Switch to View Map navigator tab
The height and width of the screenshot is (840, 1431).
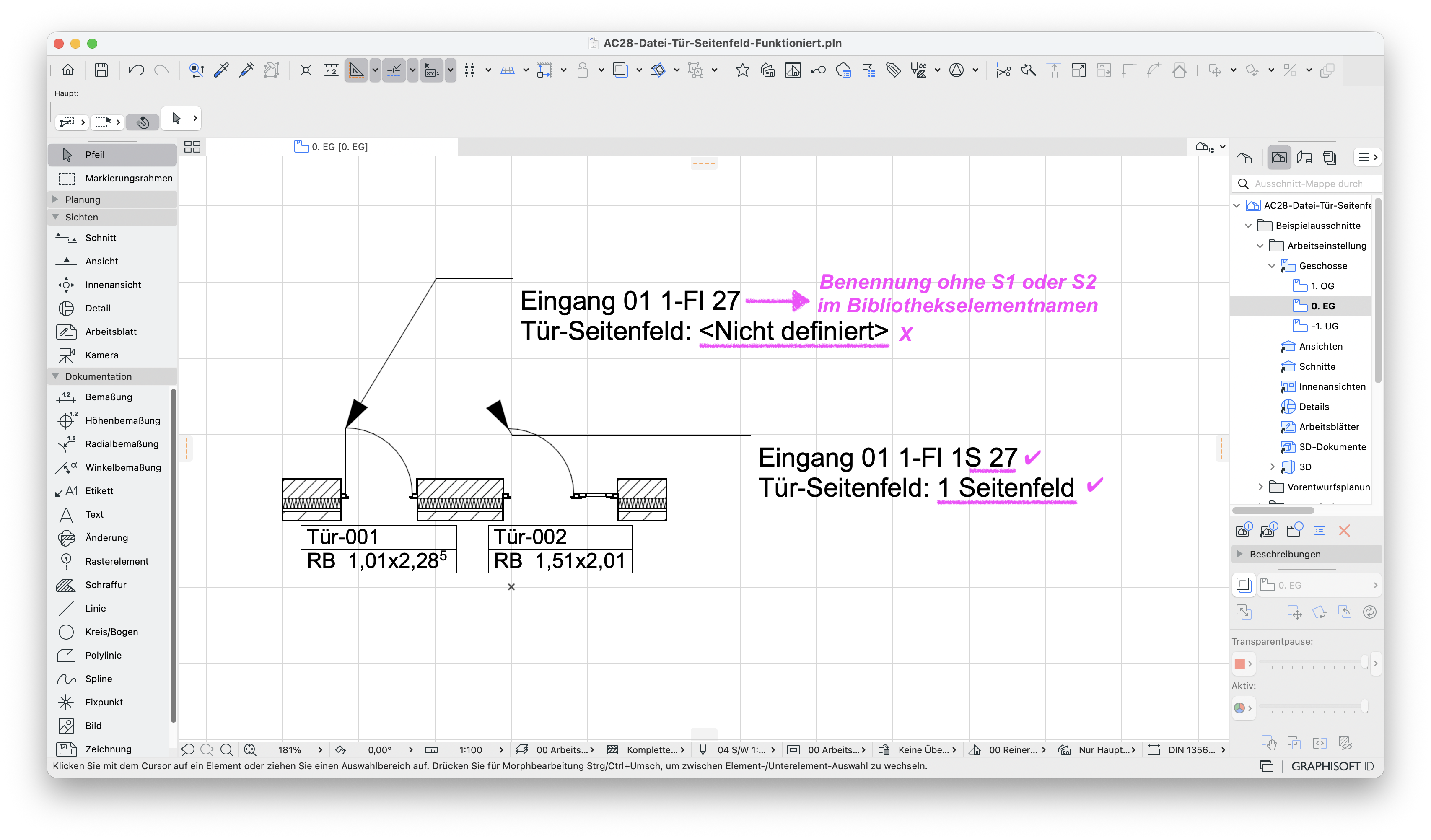click(1279, 158)
